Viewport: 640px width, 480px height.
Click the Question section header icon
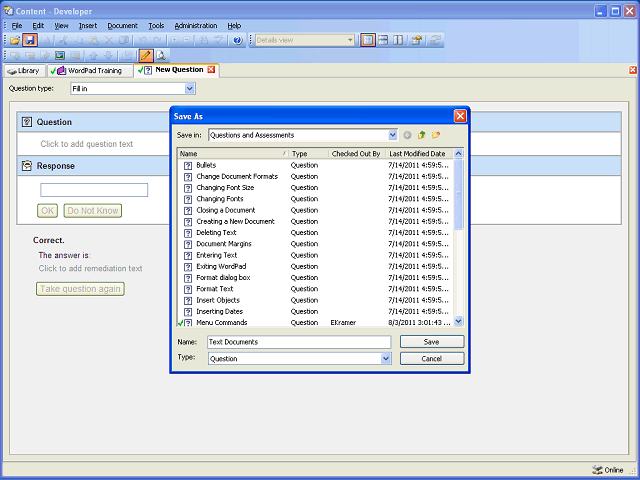27,122
